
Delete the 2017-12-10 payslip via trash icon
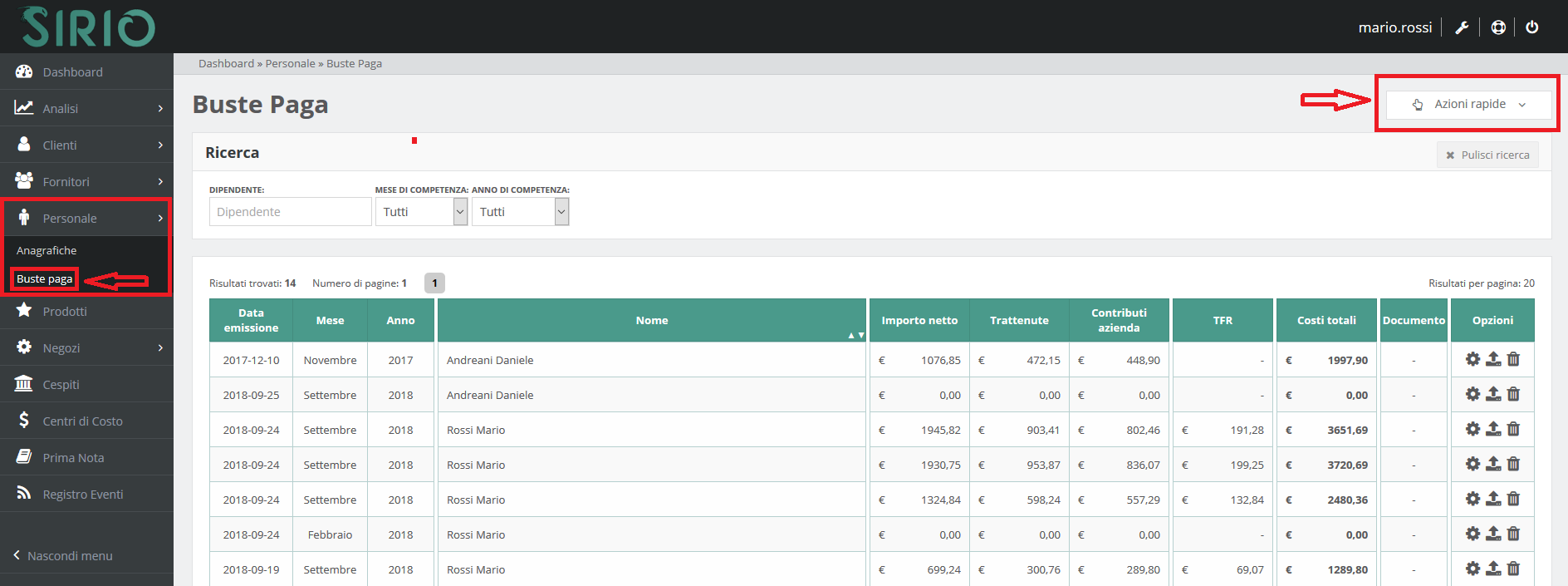1513,359
